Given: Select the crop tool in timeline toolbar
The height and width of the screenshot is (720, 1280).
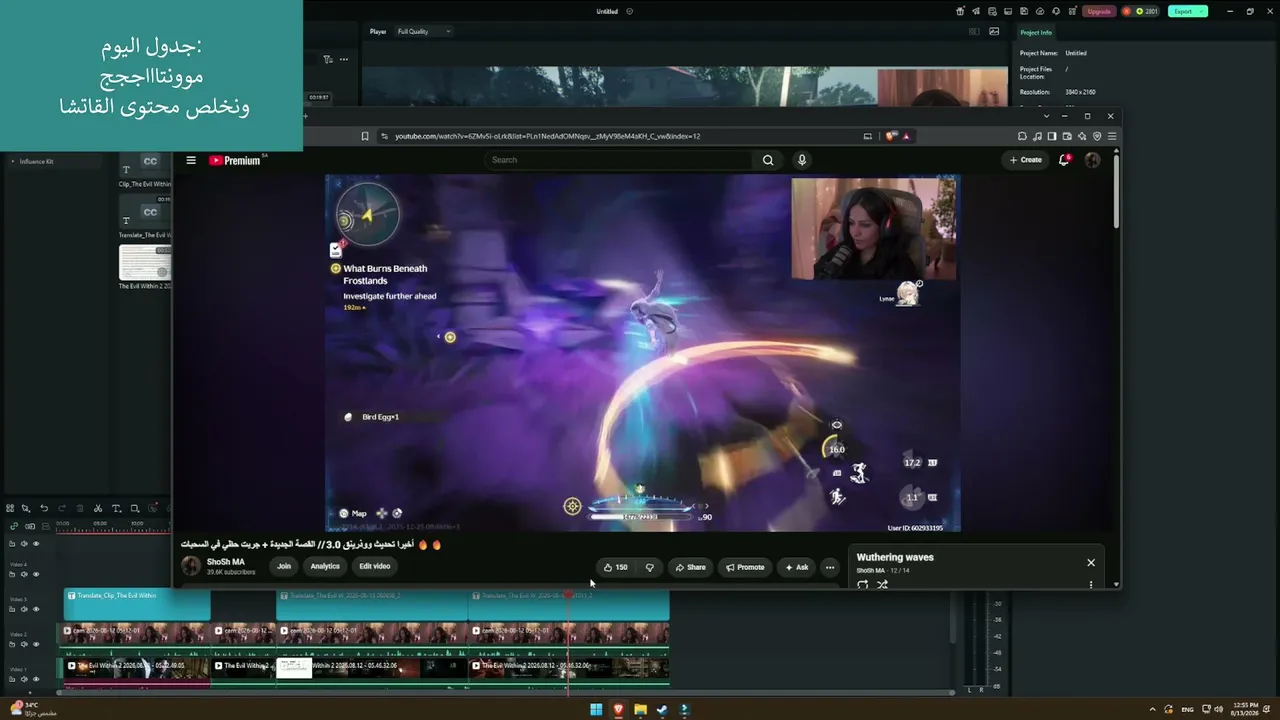Looking at the screenshot, I should [x=135, y=508].
